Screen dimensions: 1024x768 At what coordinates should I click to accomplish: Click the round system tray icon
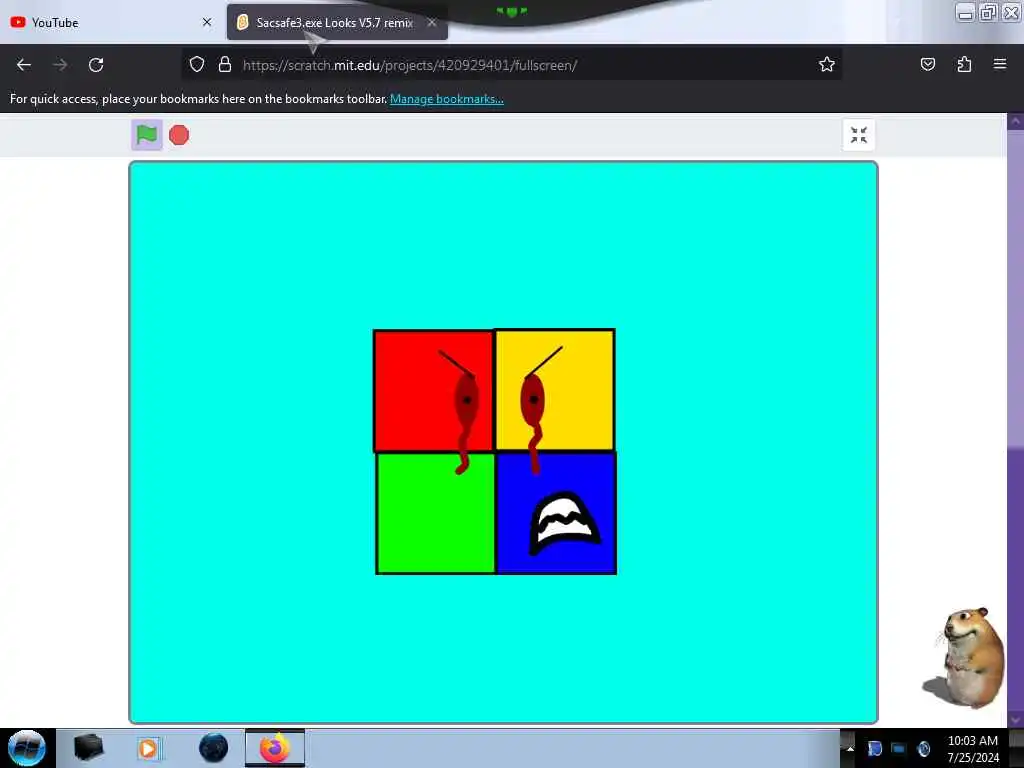point(923,749)
